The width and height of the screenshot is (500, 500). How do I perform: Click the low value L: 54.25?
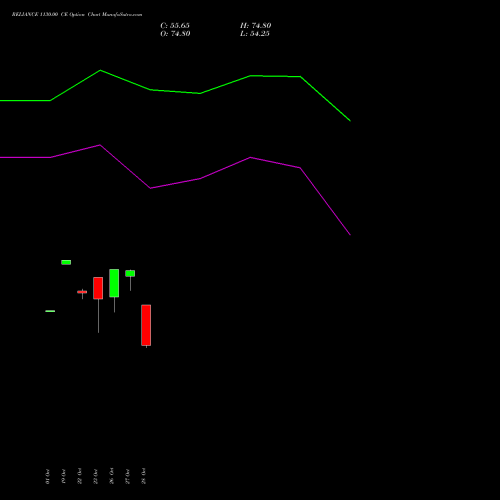(255, 34)
